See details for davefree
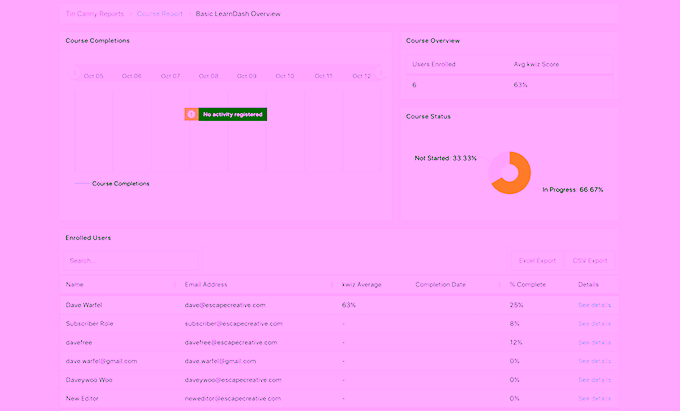This screenshot has height=411, width=680. tap(594, 342)
